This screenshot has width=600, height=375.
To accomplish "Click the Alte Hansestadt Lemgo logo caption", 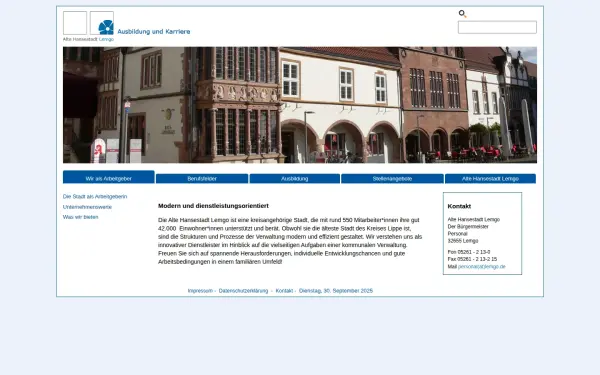I will tap(88, 39).
